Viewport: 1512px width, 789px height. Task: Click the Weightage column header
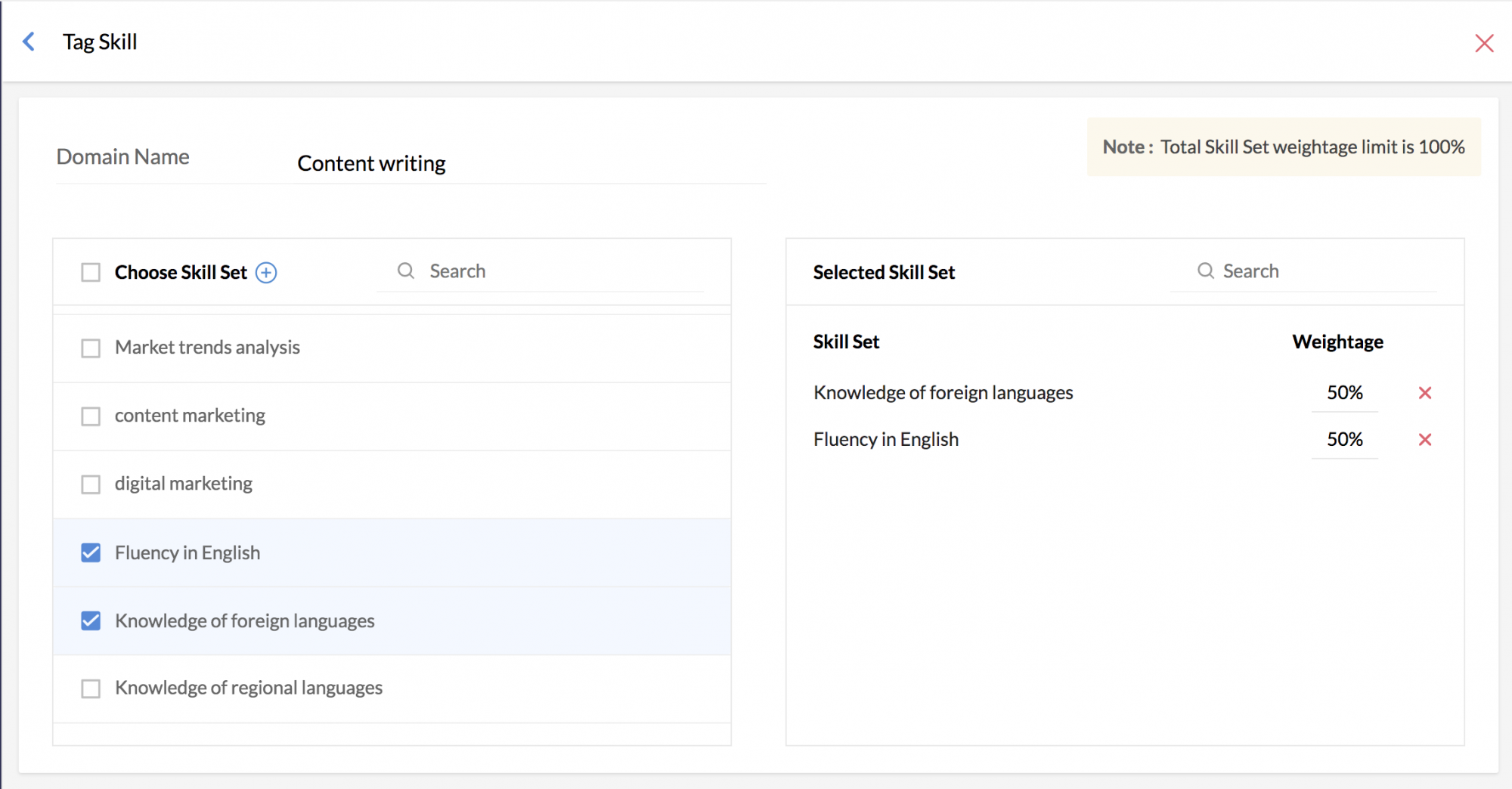[1337, 342]
